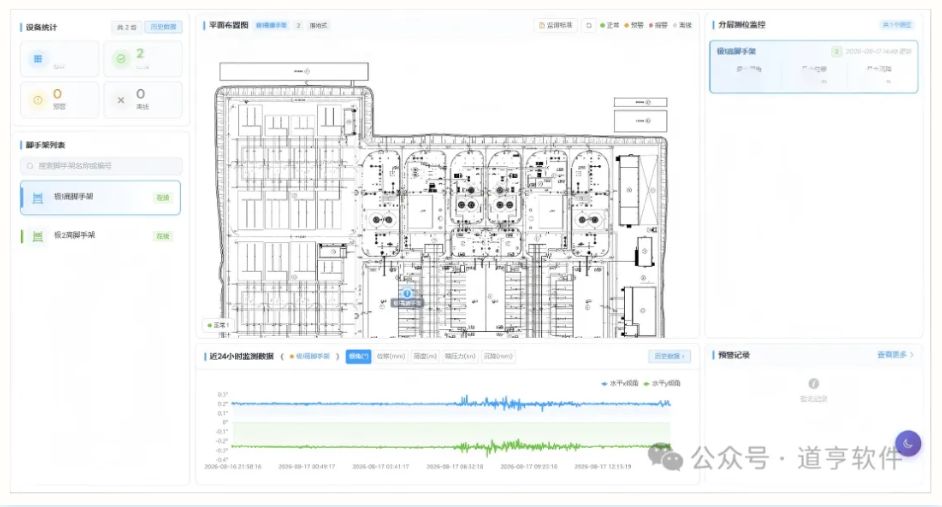The height and width of the screenshot is (507, 942).
Task: Click the online status tag on 银2库脚手架 row
Action: [x=163, y=236]
